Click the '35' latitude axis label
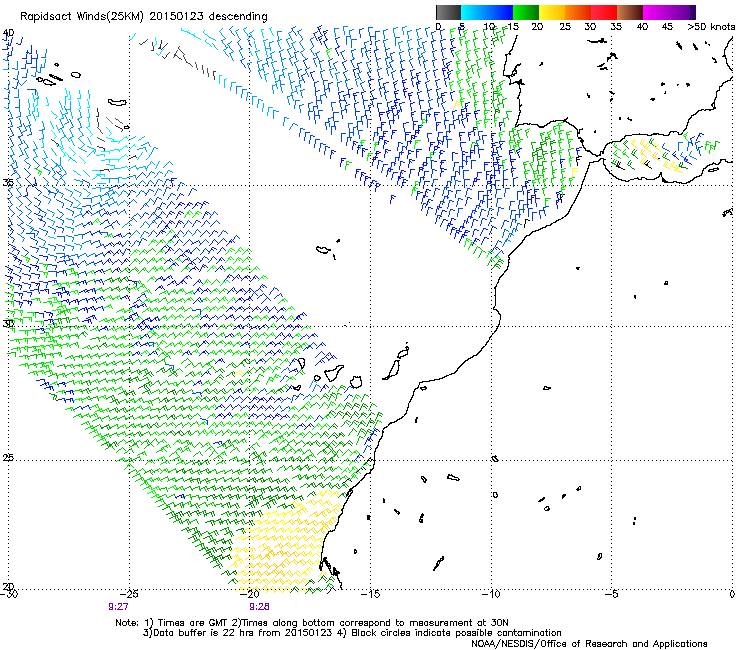This screenshot has width=740, height=650. point(8,182)
